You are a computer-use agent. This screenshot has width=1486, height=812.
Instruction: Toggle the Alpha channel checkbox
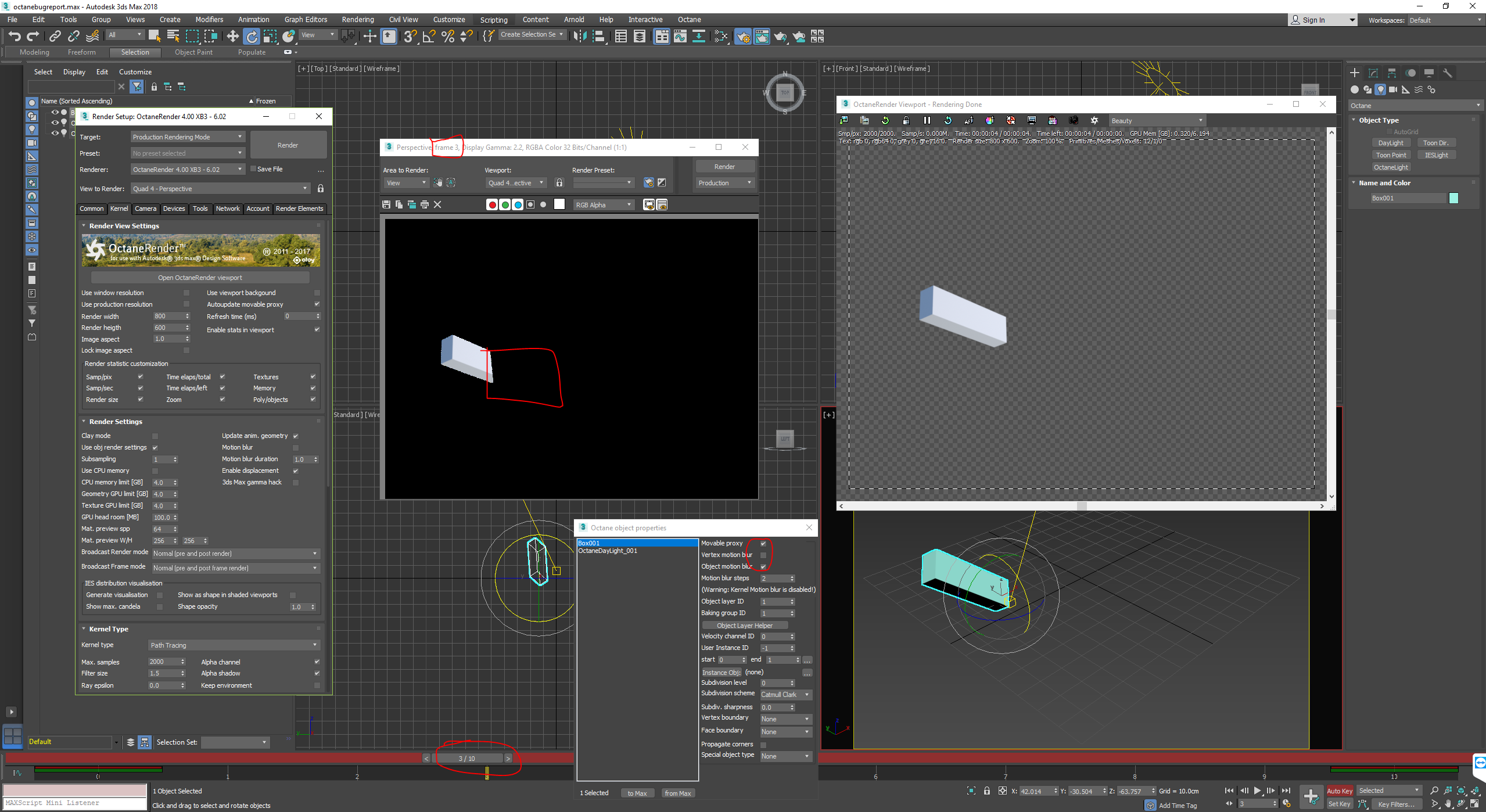click(x=317, y=662)
